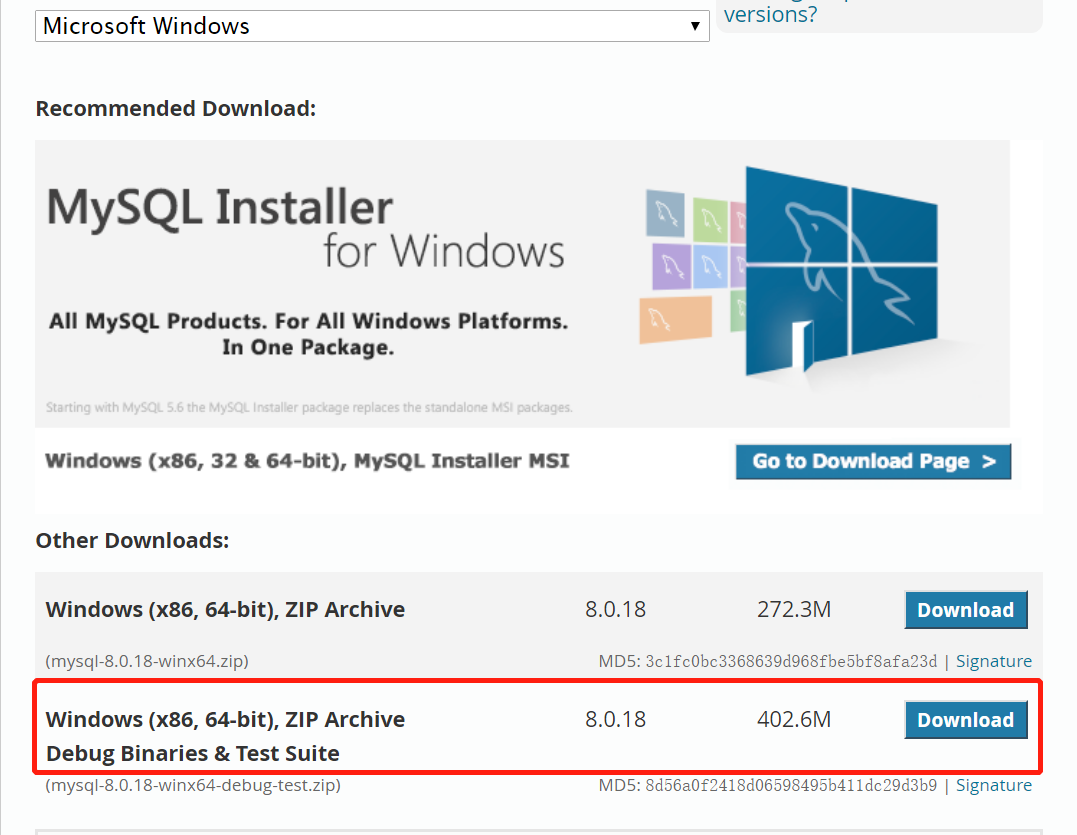The height and width of the screenshot is (835, 1077).
Task: Open Signature link for mysql-8.0.18-winx64.zip
Action: tap(994, 661)
